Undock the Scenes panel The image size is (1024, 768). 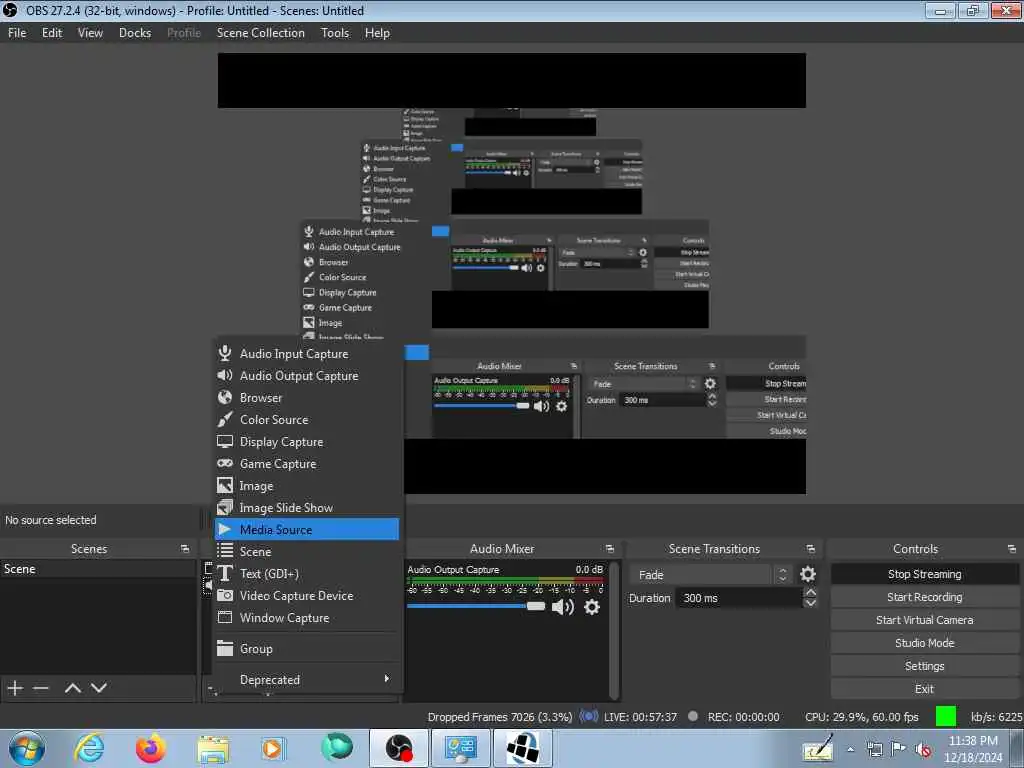(185, 549)
